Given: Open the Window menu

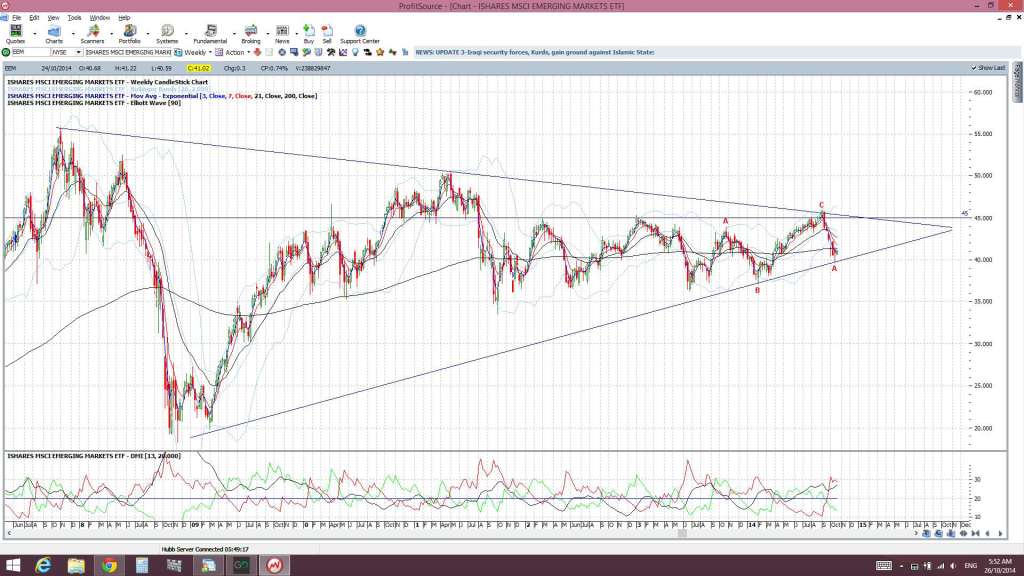Looking at the screenshot, I should click(99, 18).
